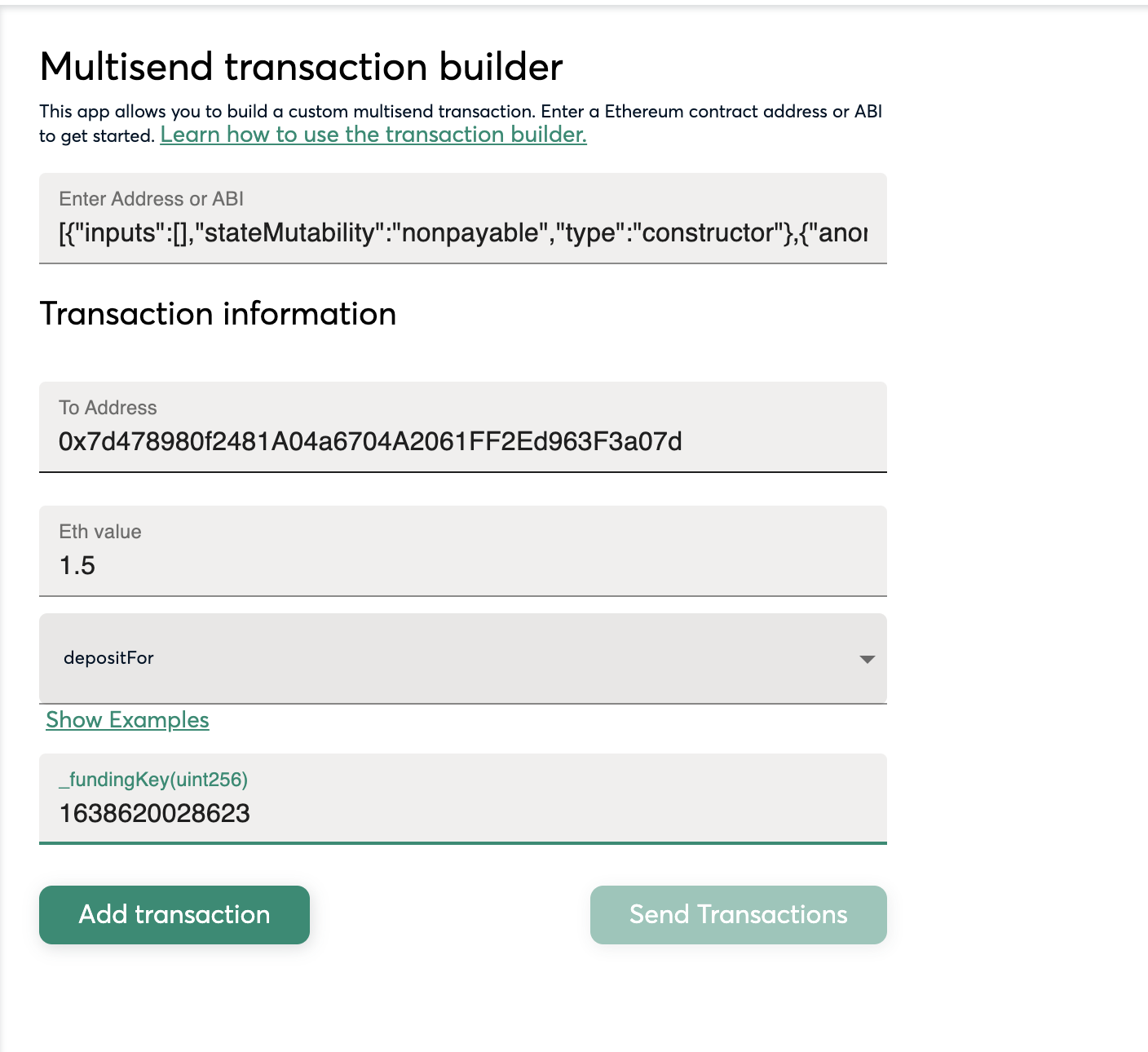Click the Multisend transaction builder heading
This screenshot has height=1052, width=1148.
point(301,67)
